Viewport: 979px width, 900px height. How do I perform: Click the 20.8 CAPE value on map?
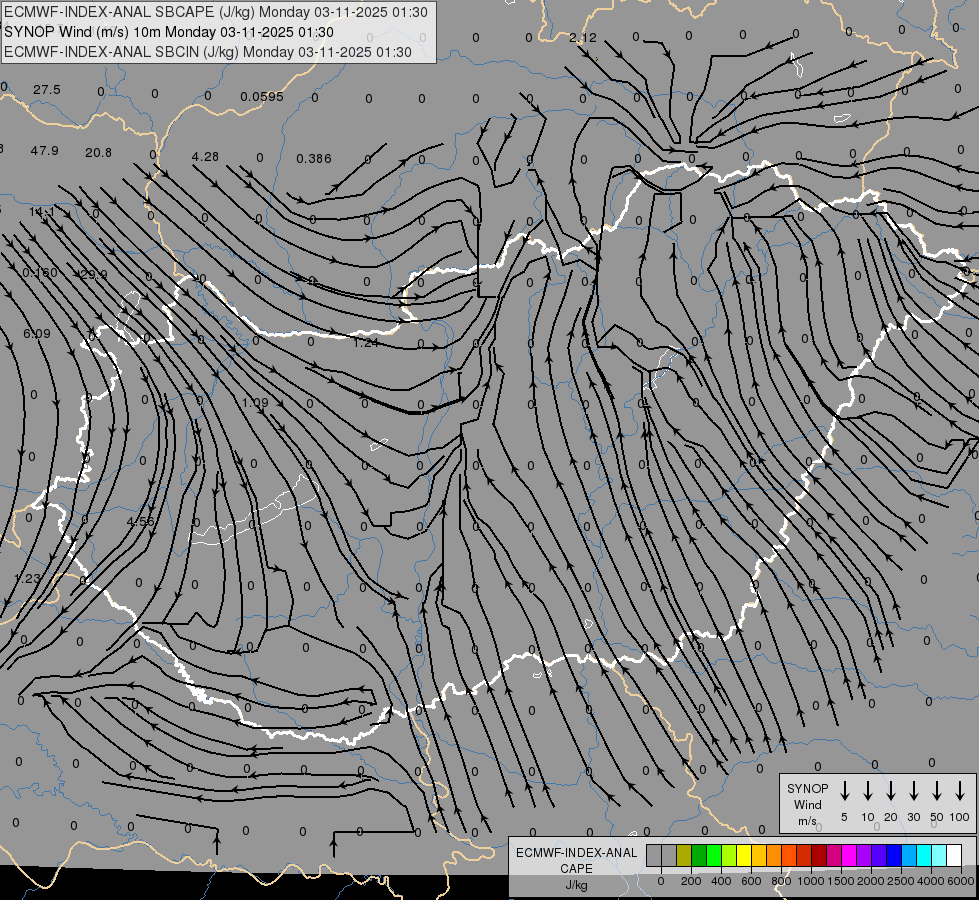point(99,152)
